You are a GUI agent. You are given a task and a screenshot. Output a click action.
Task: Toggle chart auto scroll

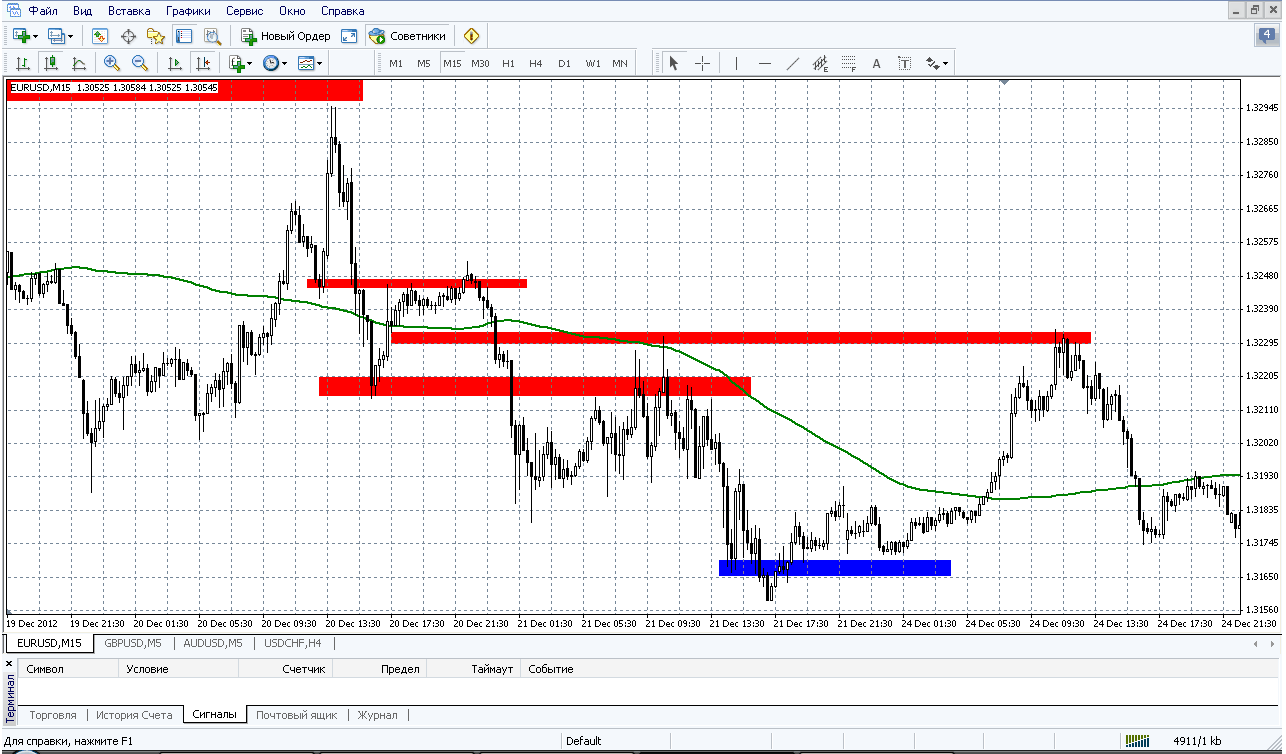(177, 63)
